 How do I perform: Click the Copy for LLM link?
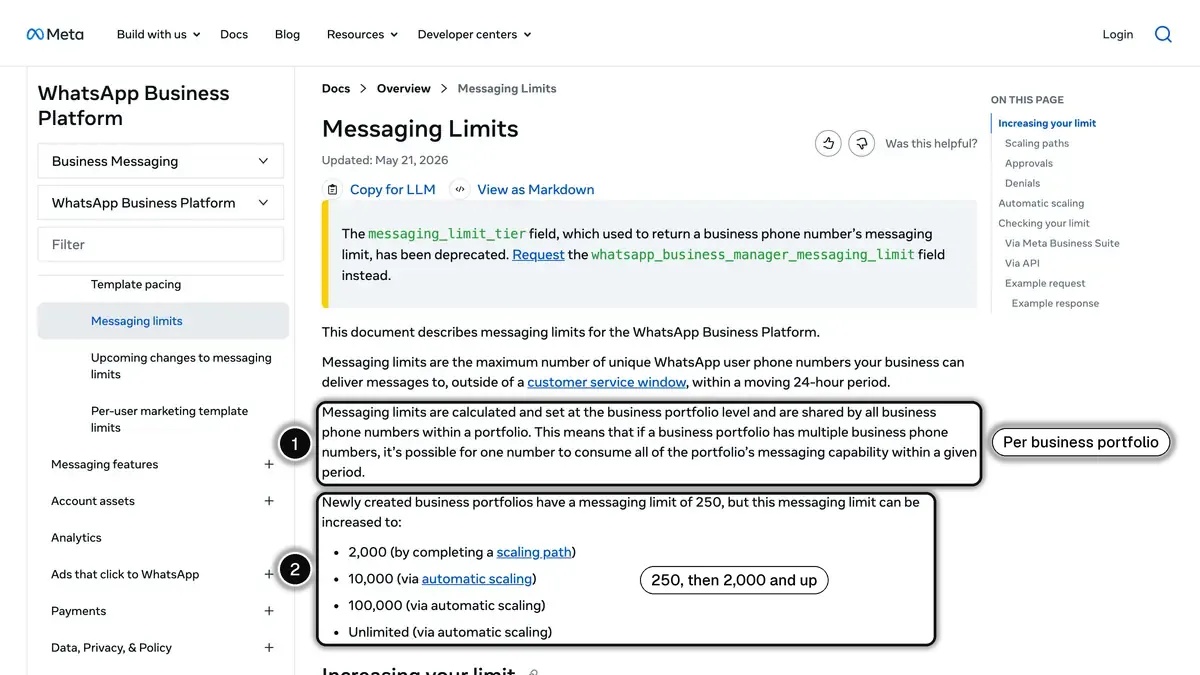pos(393,189)
